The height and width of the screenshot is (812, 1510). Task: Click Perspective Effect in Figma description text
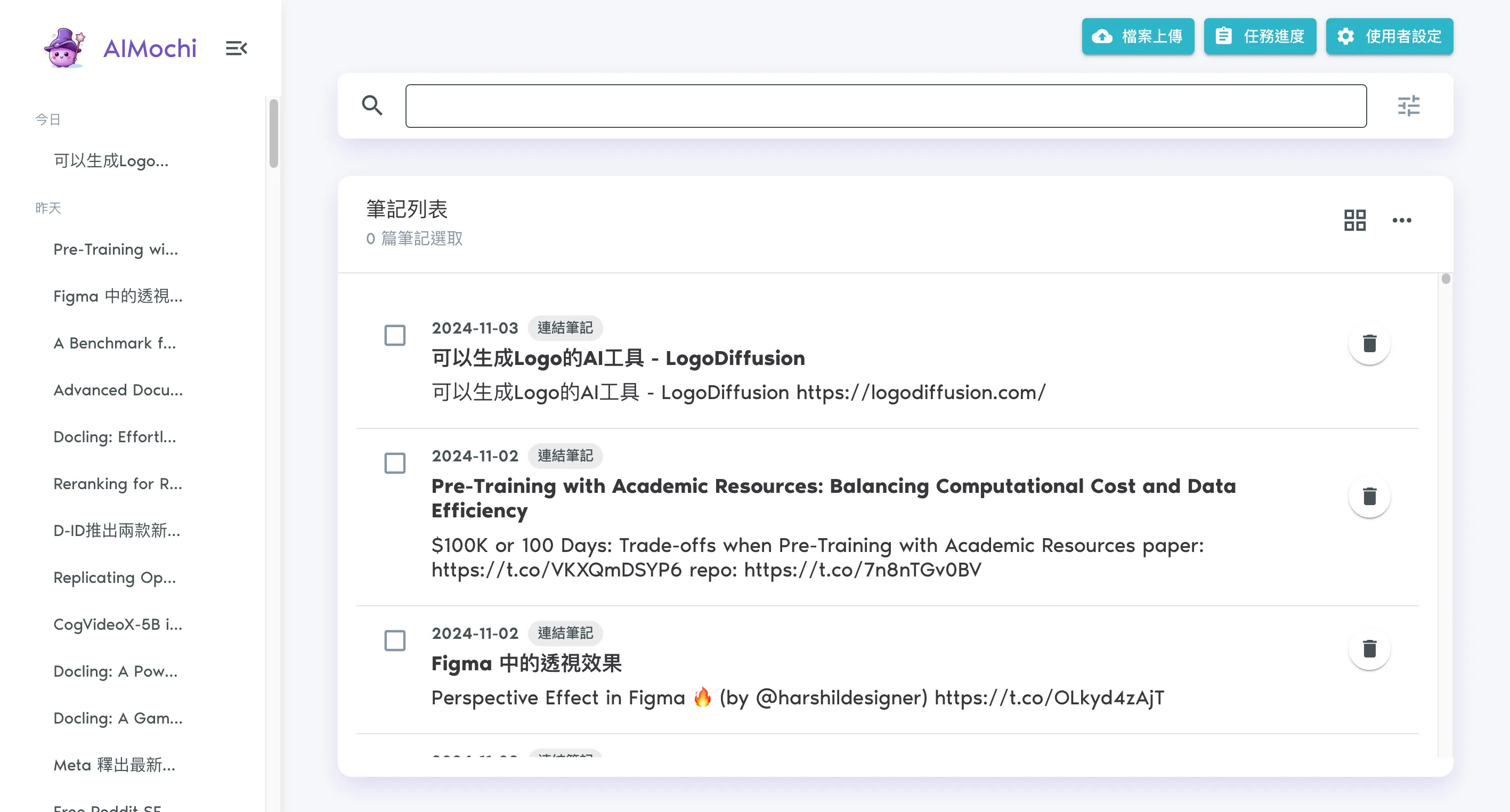click(798, 697)
